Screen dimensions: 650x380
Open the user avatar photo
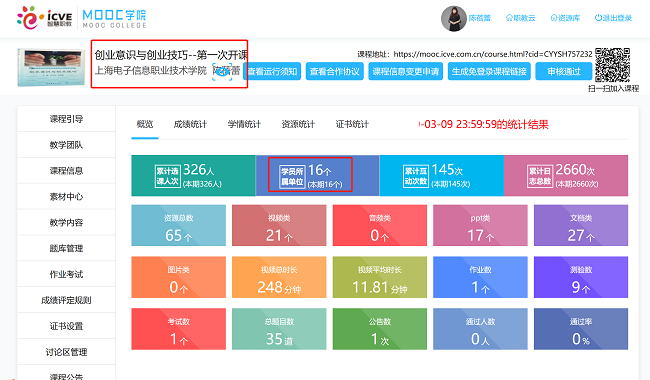(x=454, y=19)
